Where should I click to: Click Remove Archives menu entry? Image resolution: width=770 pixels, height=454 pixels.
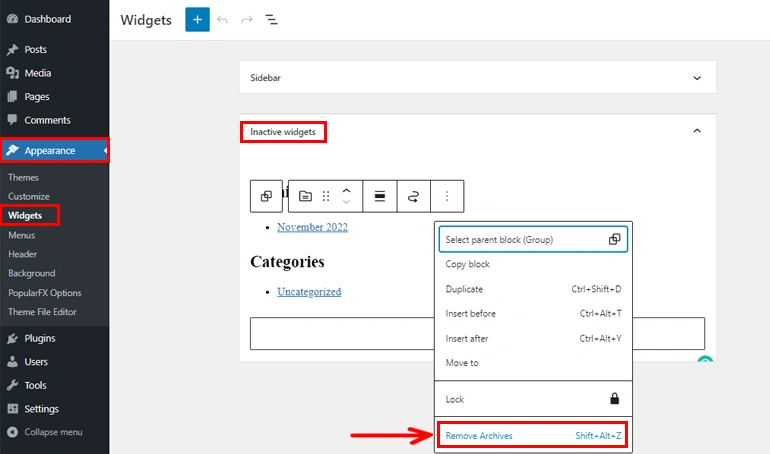coord(533,435)
